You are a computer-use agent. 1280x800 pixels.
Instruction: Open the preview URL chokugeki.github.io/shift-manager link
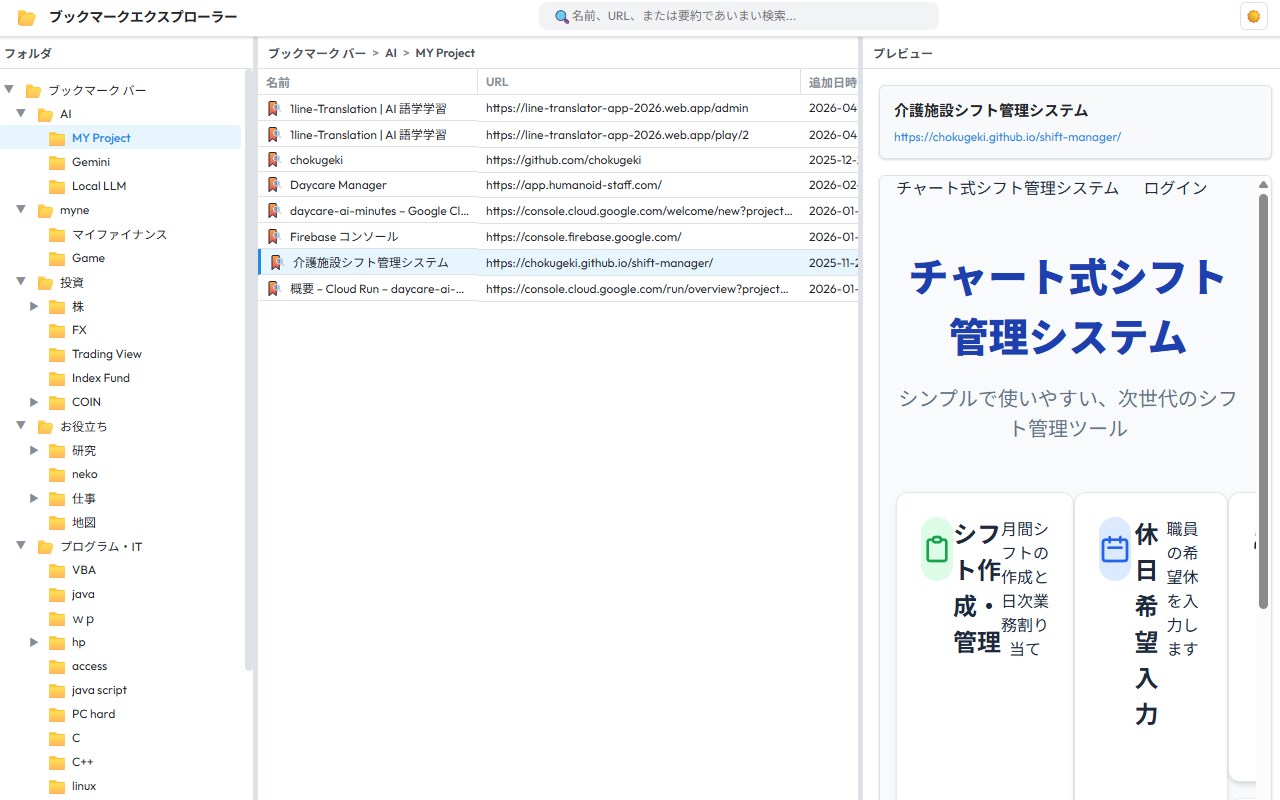1007,137
